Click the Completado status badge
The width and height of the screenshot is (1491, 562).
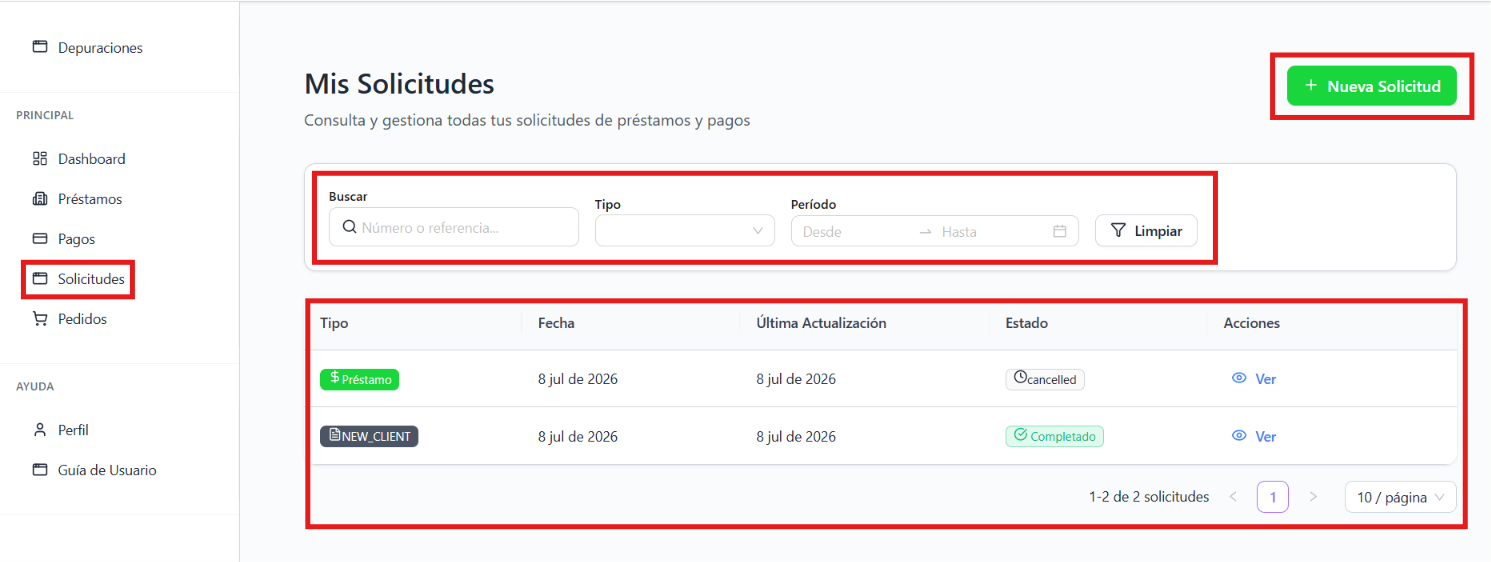(1054, 436)
